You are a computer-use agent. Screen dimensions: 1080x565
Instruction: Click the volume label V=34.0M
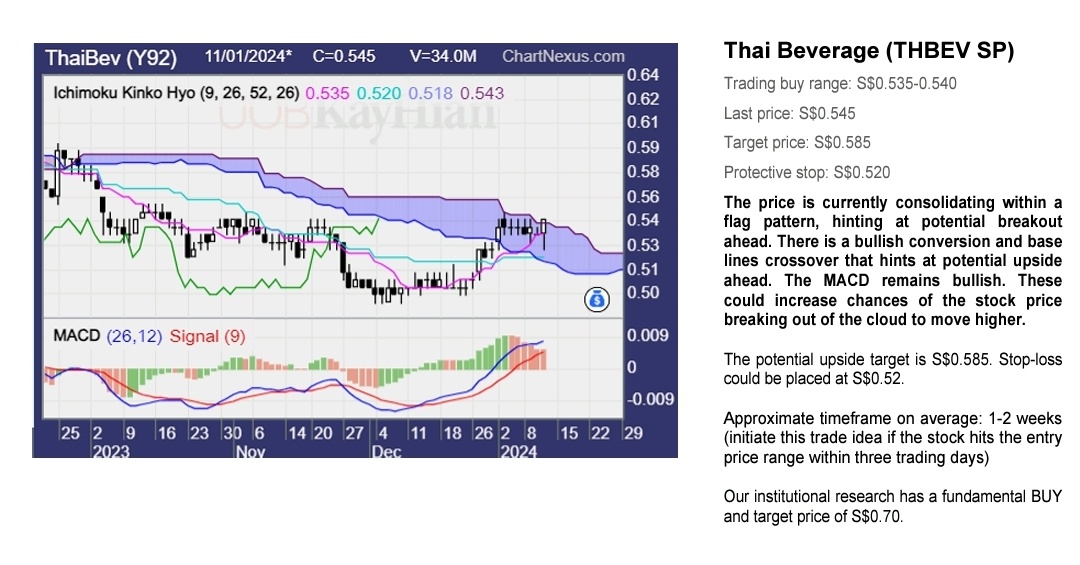tap(442, 56)
